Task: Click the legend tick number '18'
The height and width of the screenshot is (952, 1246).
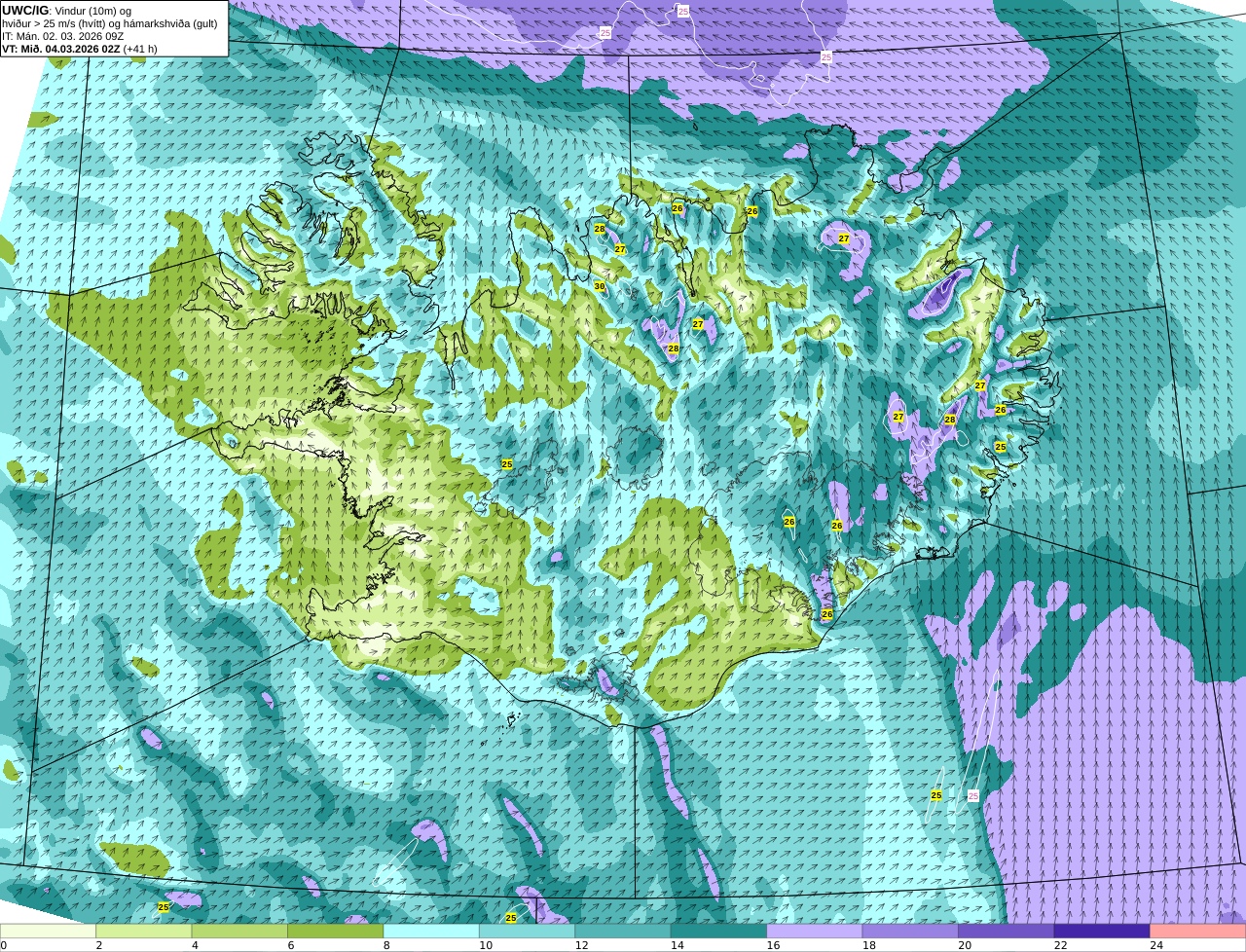Action: click(x=868, y=945)
